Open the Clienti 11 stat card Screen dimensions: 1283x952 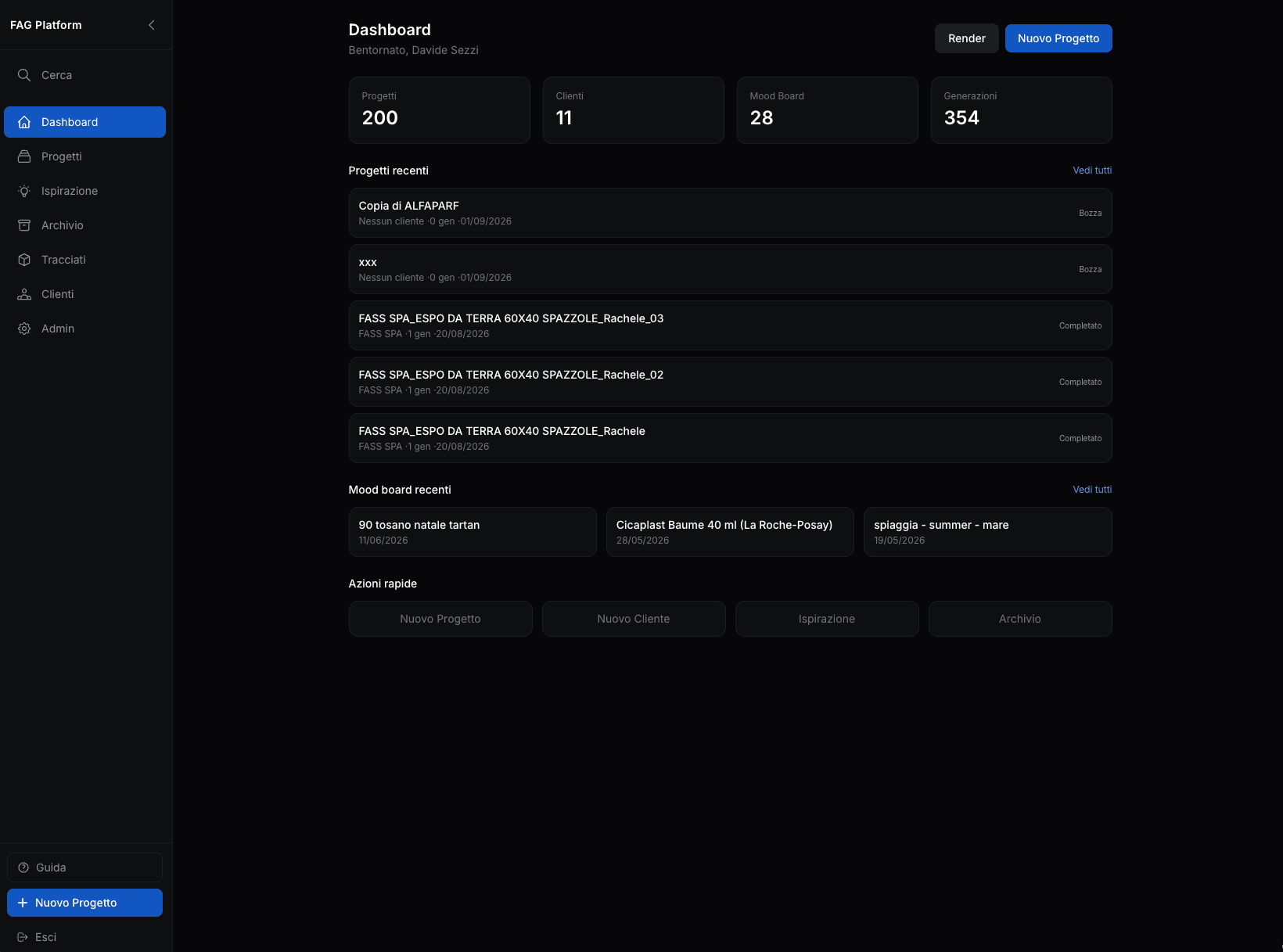pos(634,110)
